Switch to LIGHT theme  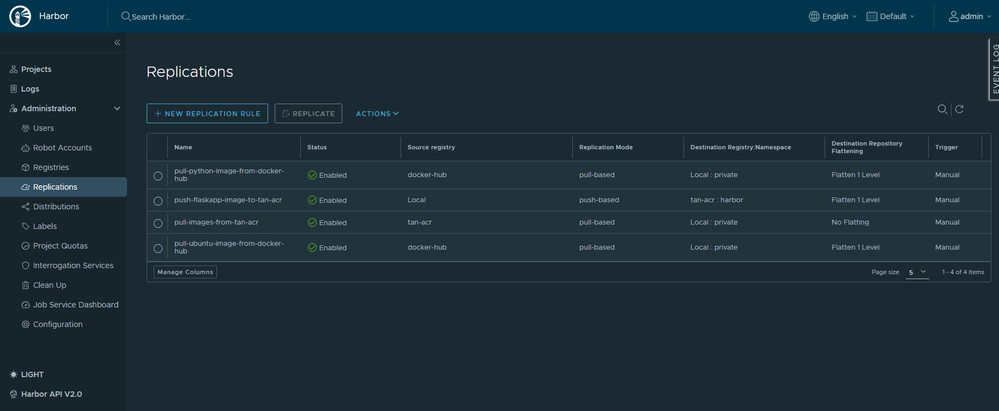click(x=32, y=375)
